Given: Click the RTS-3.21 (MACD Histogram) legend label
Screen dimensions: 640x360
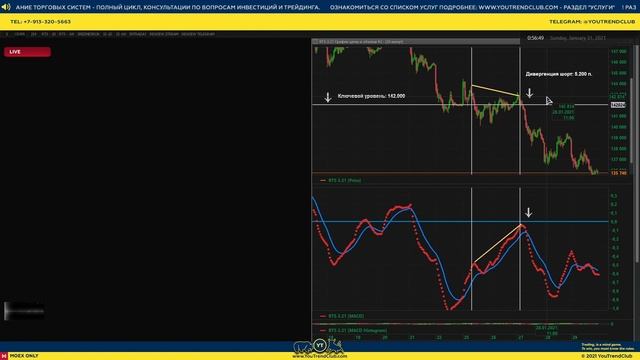Looking at the screenshot, I should point(357,330).
